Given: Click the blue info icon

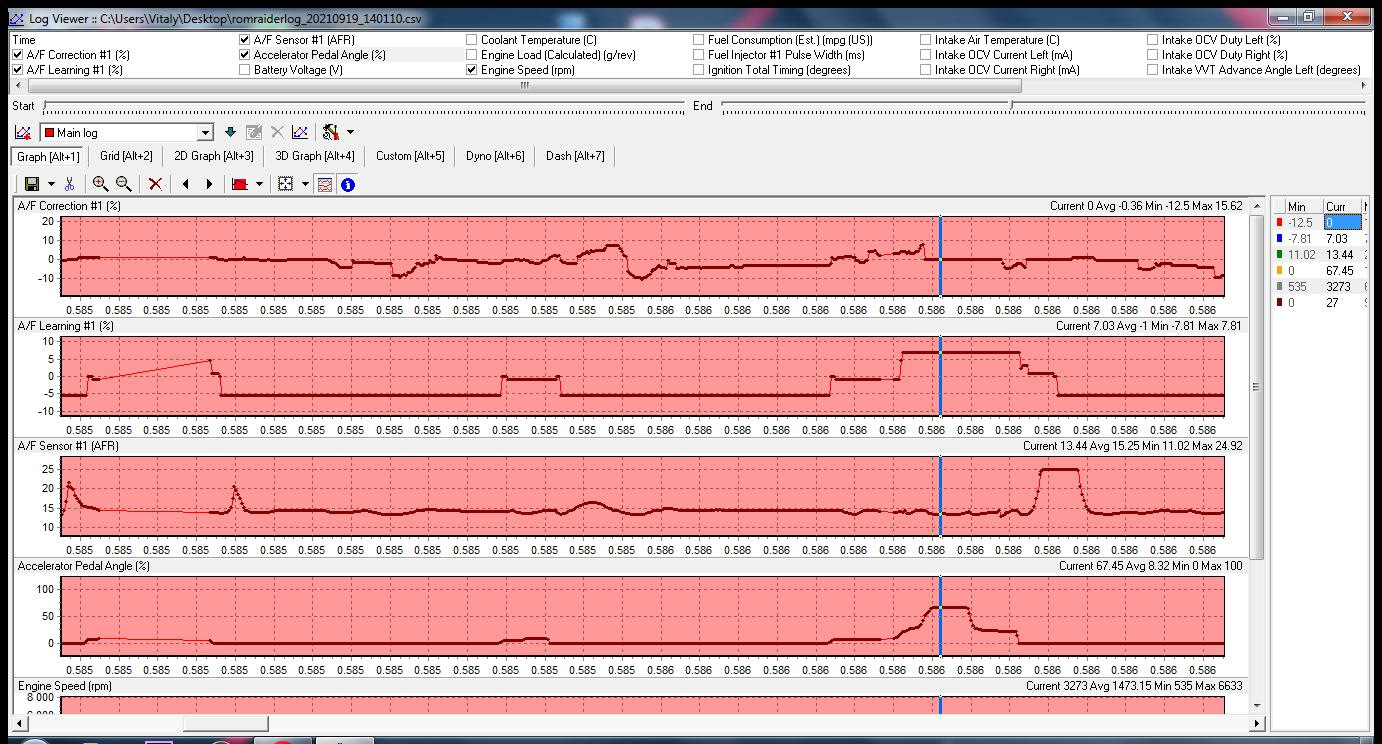Looking at the screenshot, I should 348,184.
